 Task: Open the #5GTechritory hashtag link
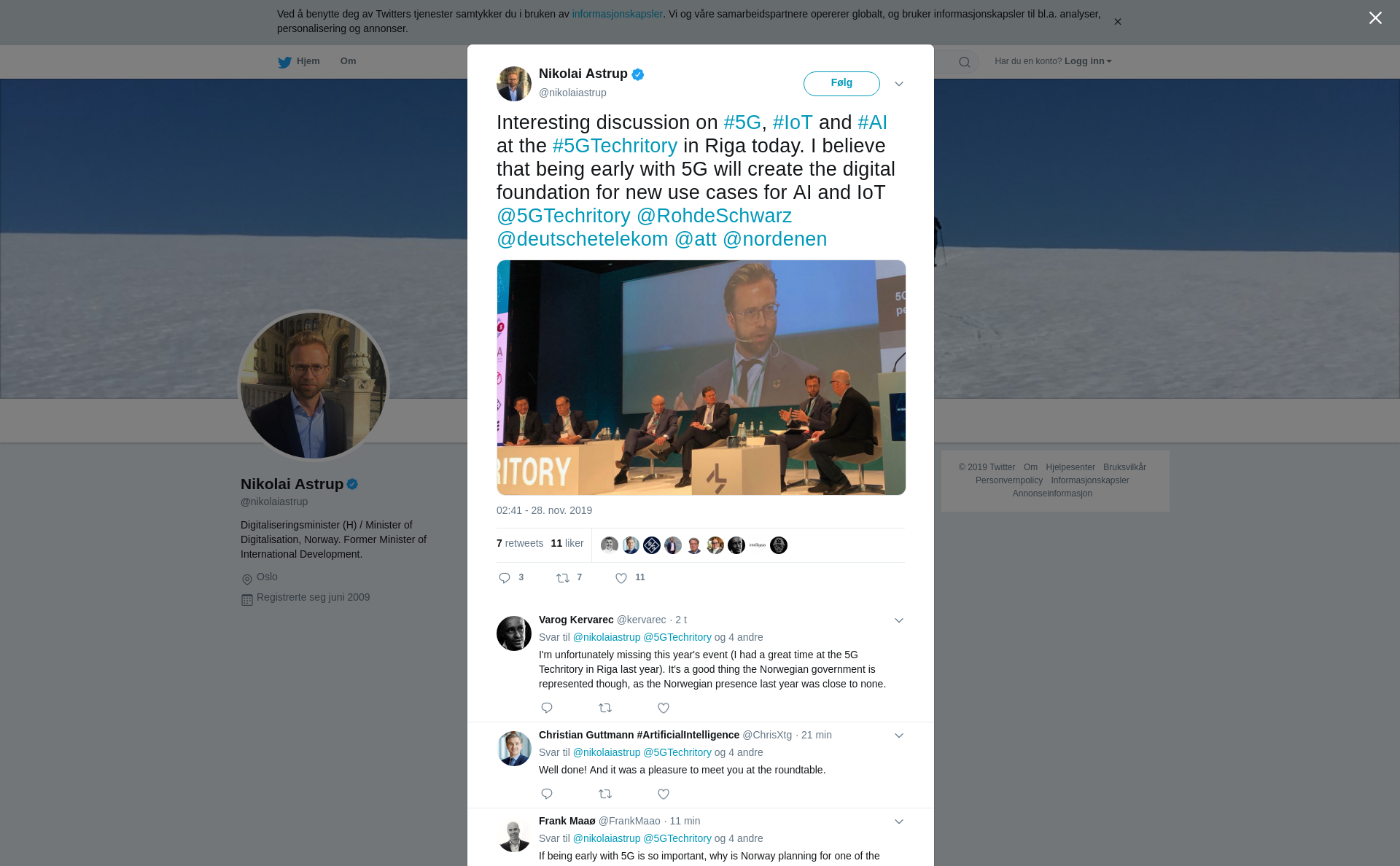click(615, 146)
